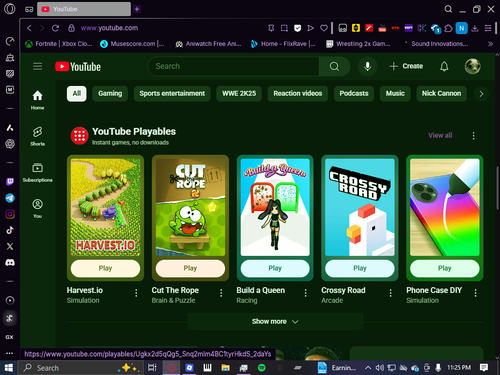Open Spotify from the taskbar
500x375 pixels.
coord(262,368)
